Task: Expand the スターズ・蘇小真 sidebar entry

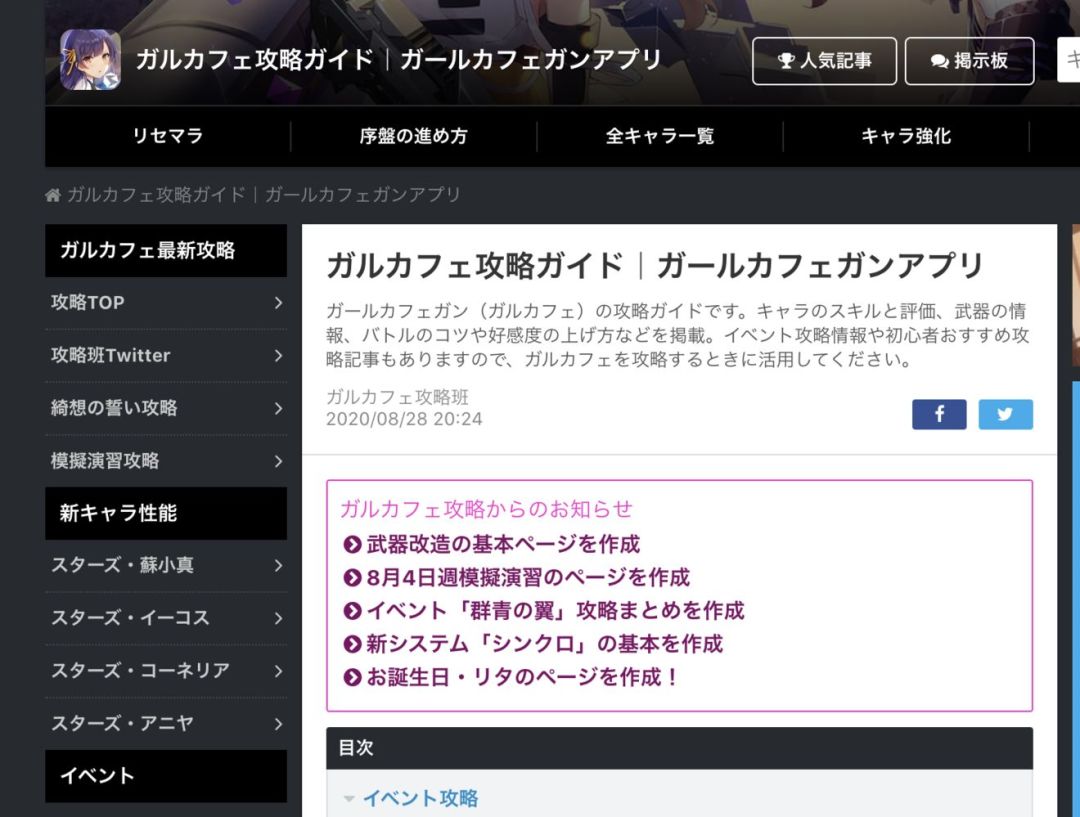Action: [x=279, y=567]
